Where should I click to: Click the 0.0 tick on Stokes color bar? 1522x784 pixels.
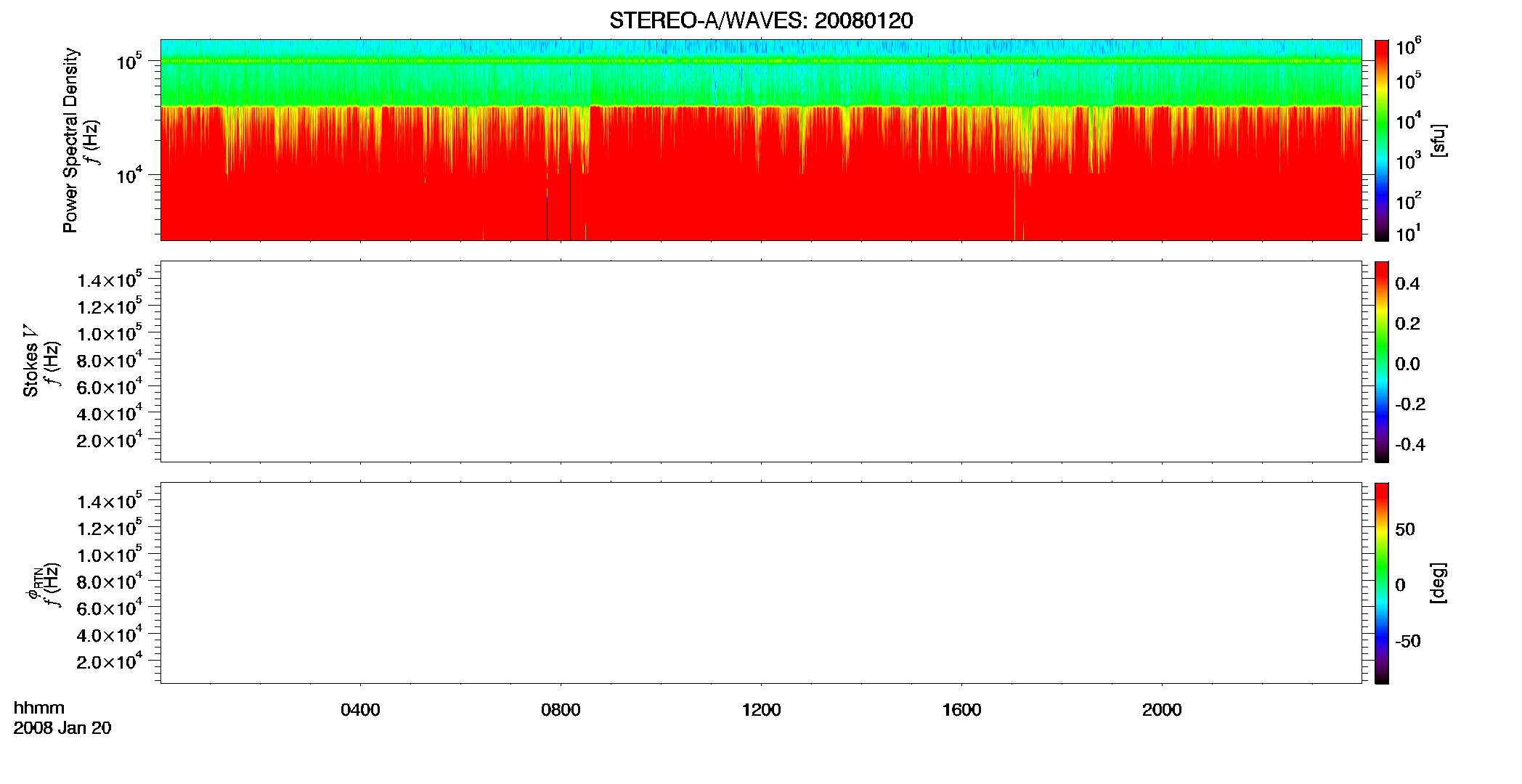pyautogui.click(x=1407, y=364)
